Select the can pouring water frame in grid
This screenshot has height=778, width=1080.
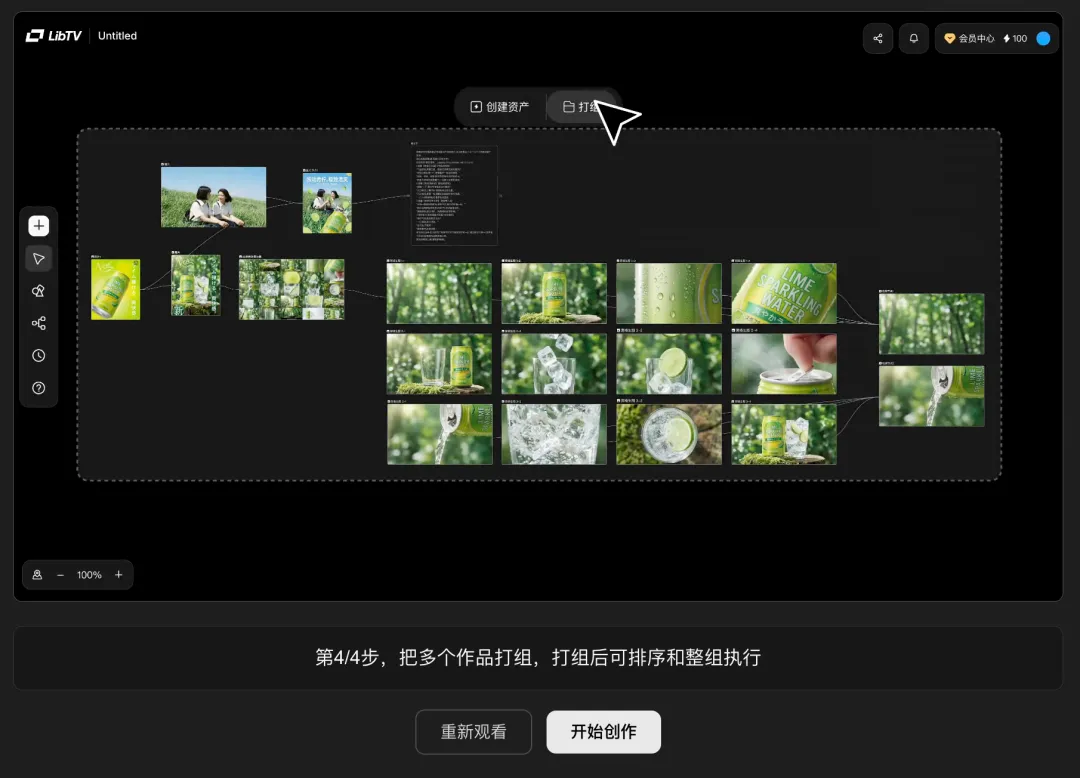click(439, 434)
